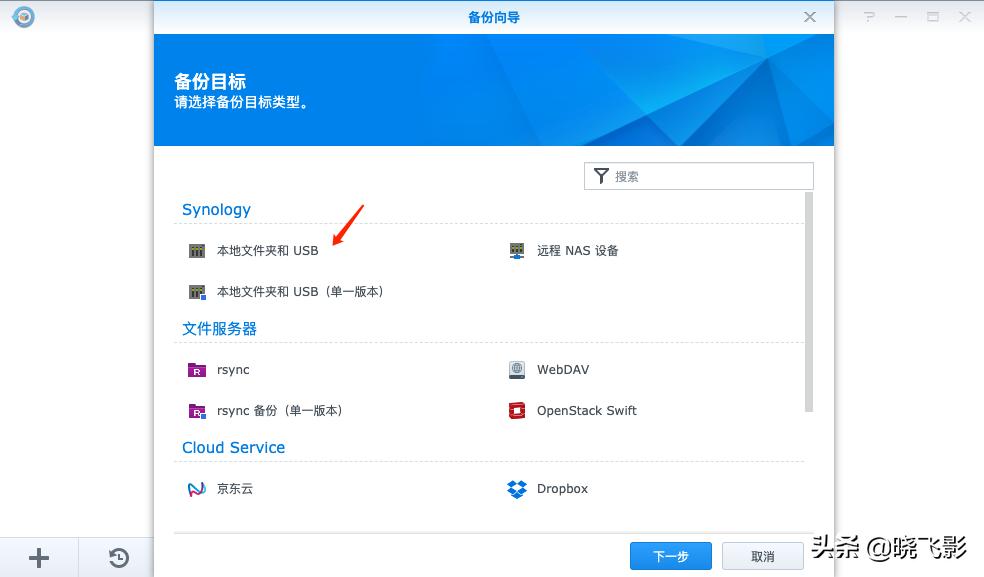
Task: Open the backup history clock panel
Action: 118,557
